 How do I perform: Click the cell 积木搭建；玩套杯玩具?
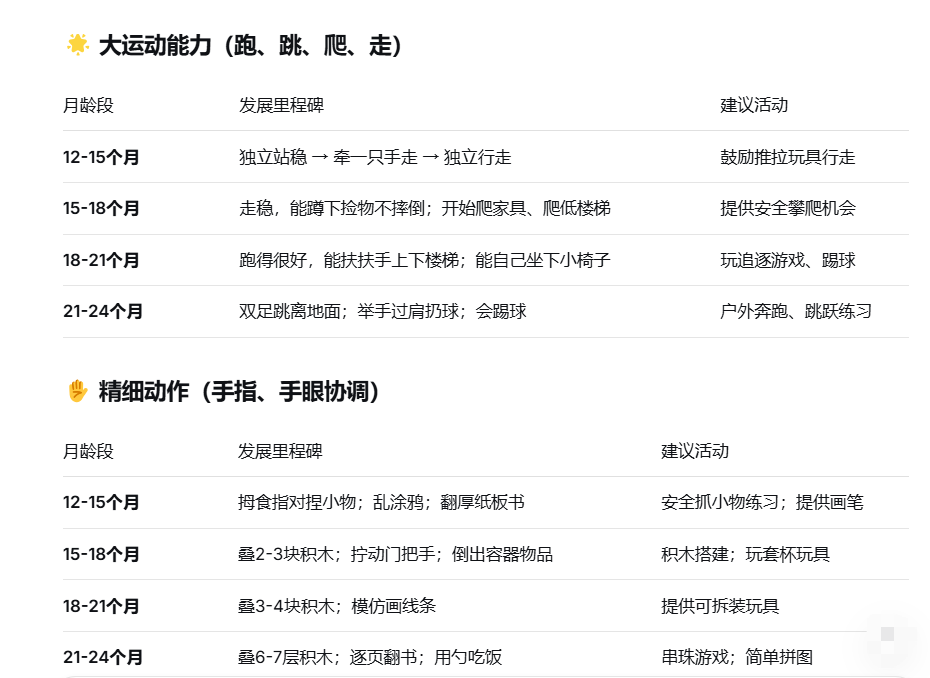coord(746,555)
